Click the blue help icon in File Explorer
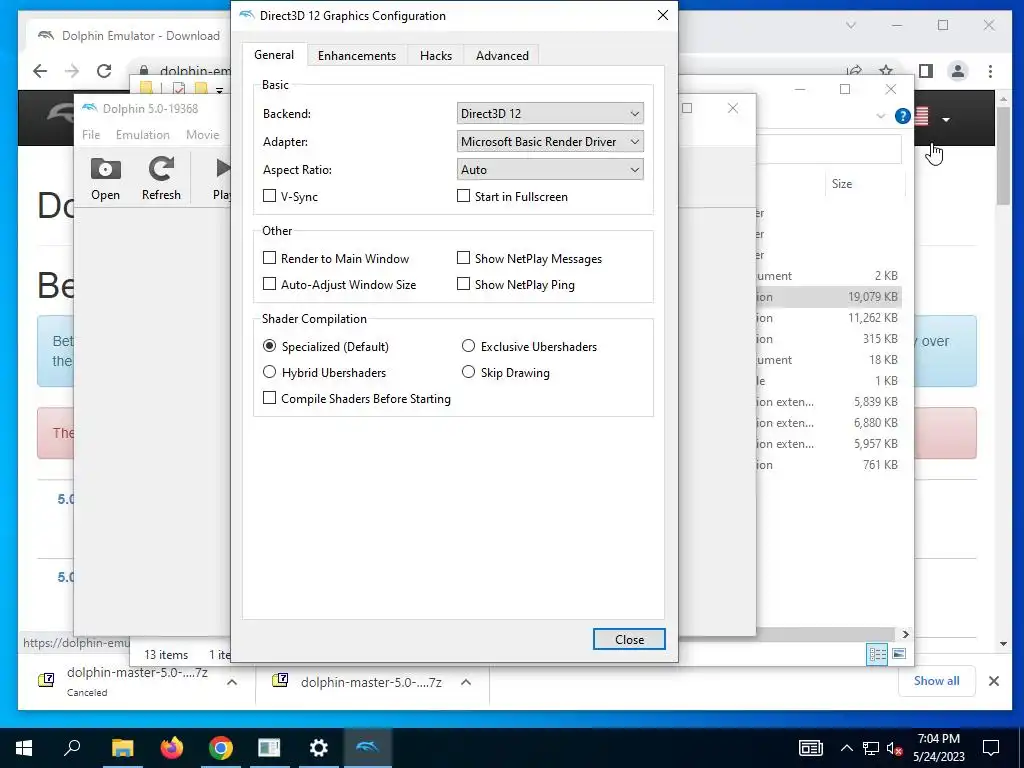1024x768 pixels. point(902,116)
